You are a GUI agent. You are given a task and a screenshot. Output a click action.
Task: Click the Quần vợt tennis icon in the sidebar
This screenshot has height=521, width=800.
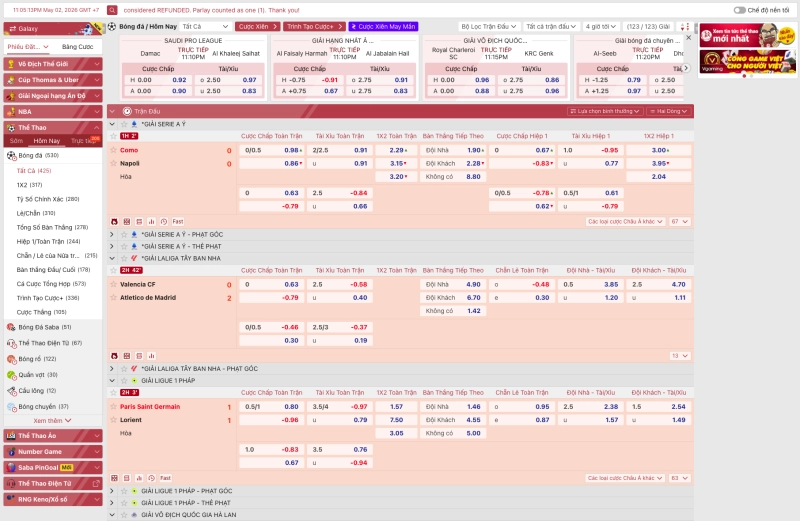click(11, 375)
